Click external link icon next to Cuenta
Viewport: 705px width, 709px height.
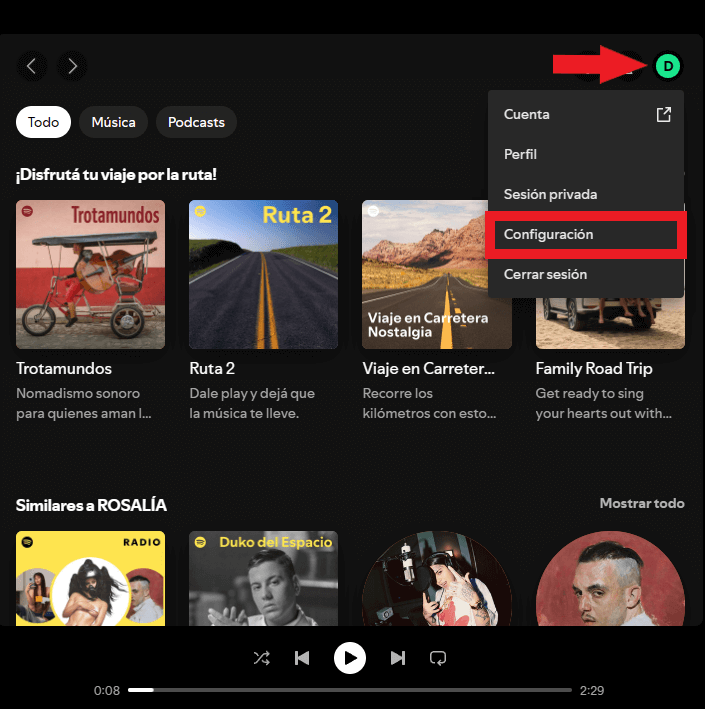point(663,114)
